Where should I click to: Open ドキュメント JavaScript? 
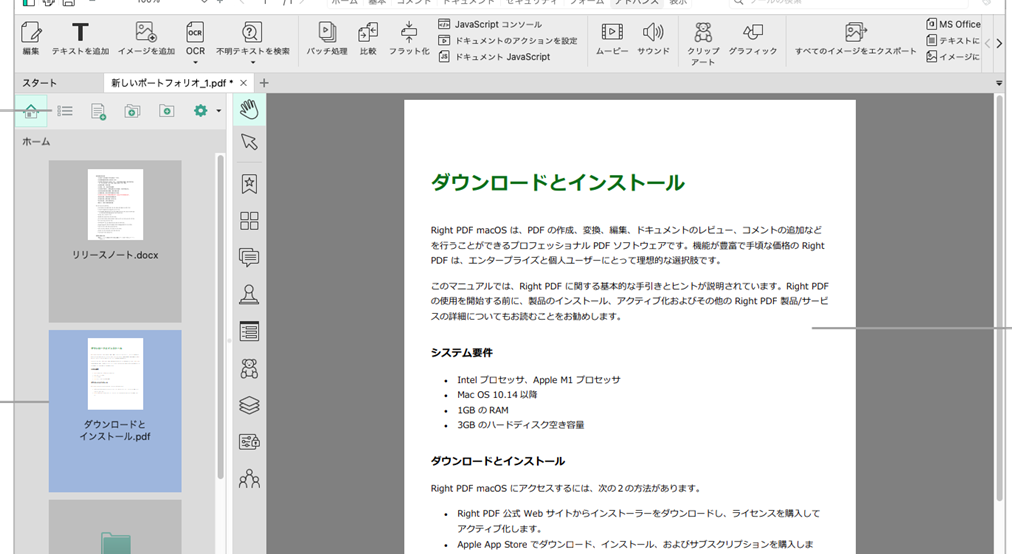(x=494, y=56)
